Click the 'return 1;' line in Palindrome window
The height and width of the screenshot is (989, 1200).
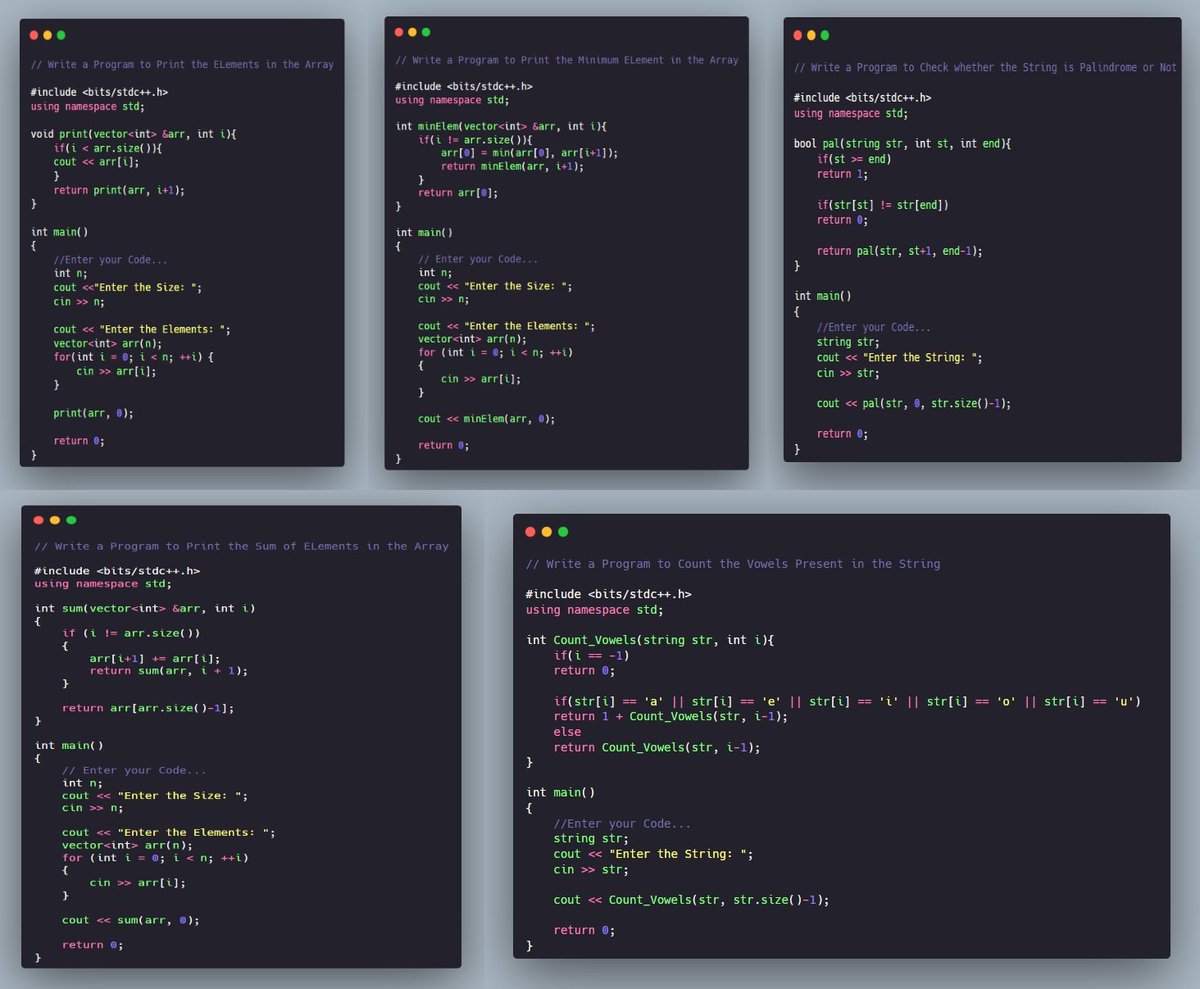843,174
